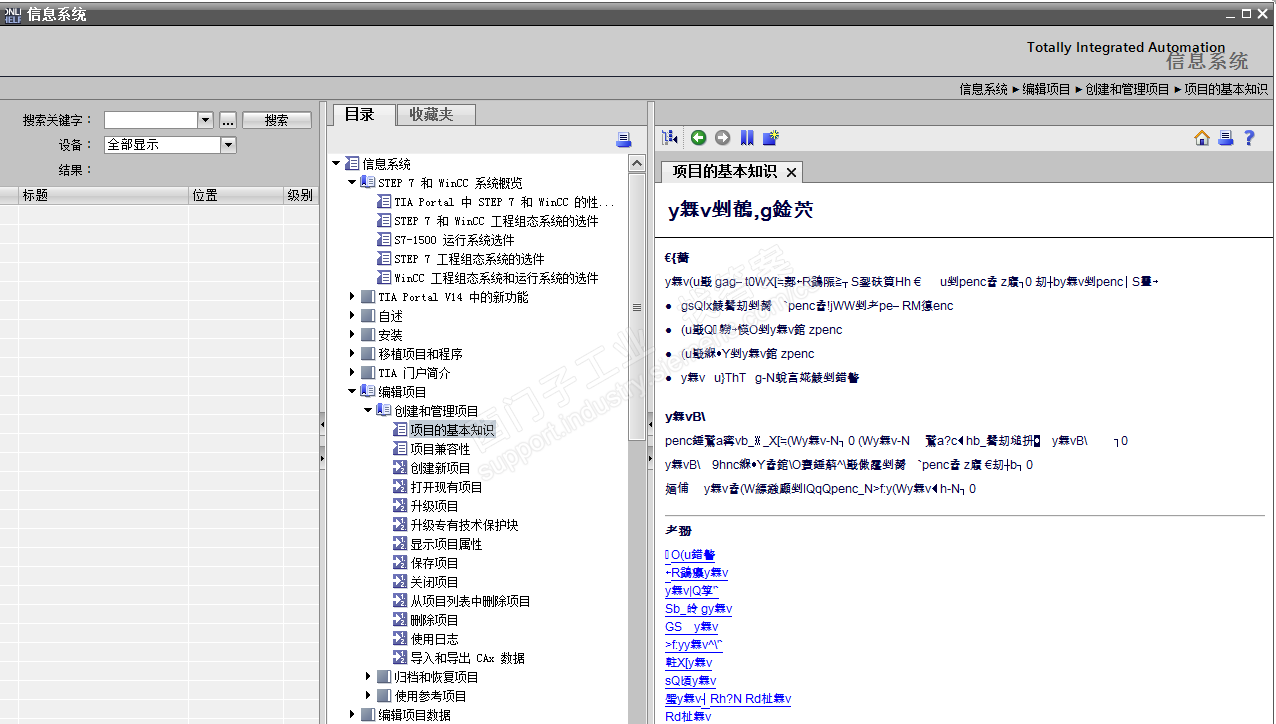Close the 项目的基本知识 tab
Screen dimensions: 1276x724
click(x=791, y=172)
